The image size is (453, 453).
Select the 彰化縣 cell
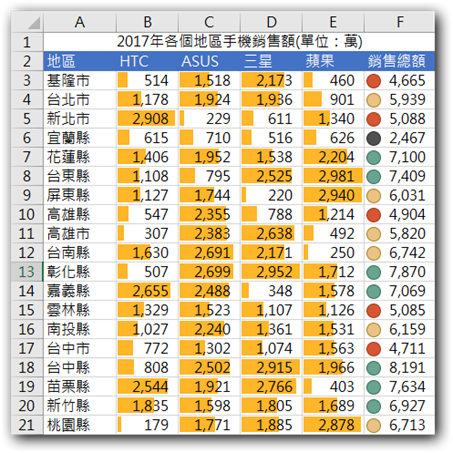coord(80,272)
